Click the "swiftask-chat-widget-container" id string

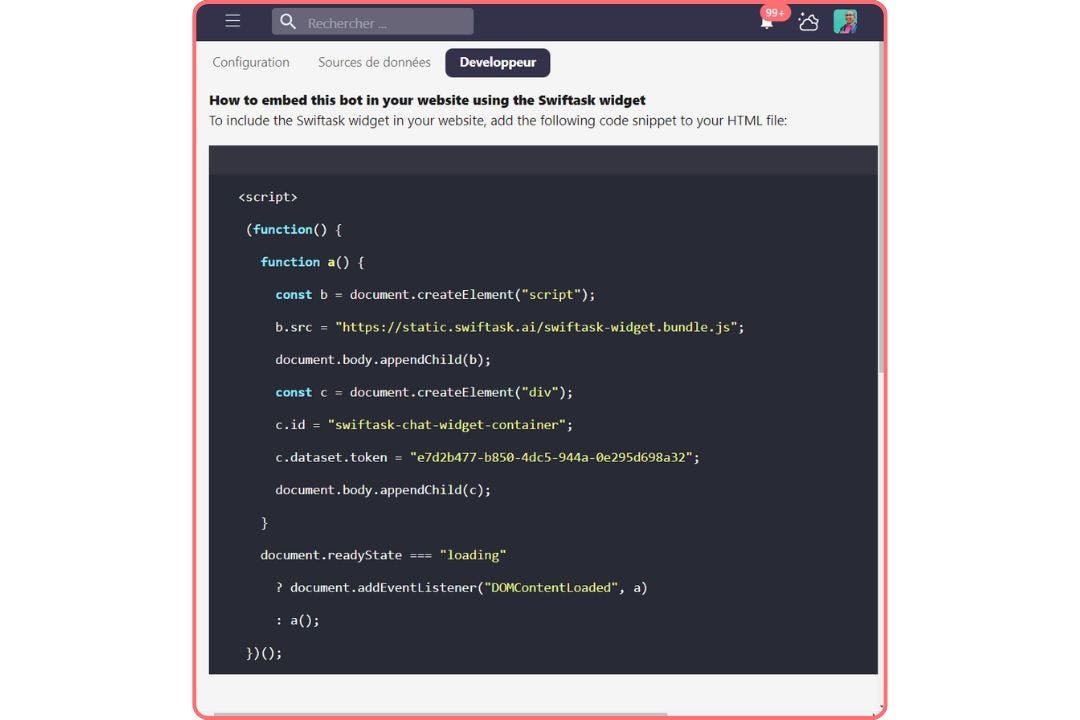coord(447,424)
